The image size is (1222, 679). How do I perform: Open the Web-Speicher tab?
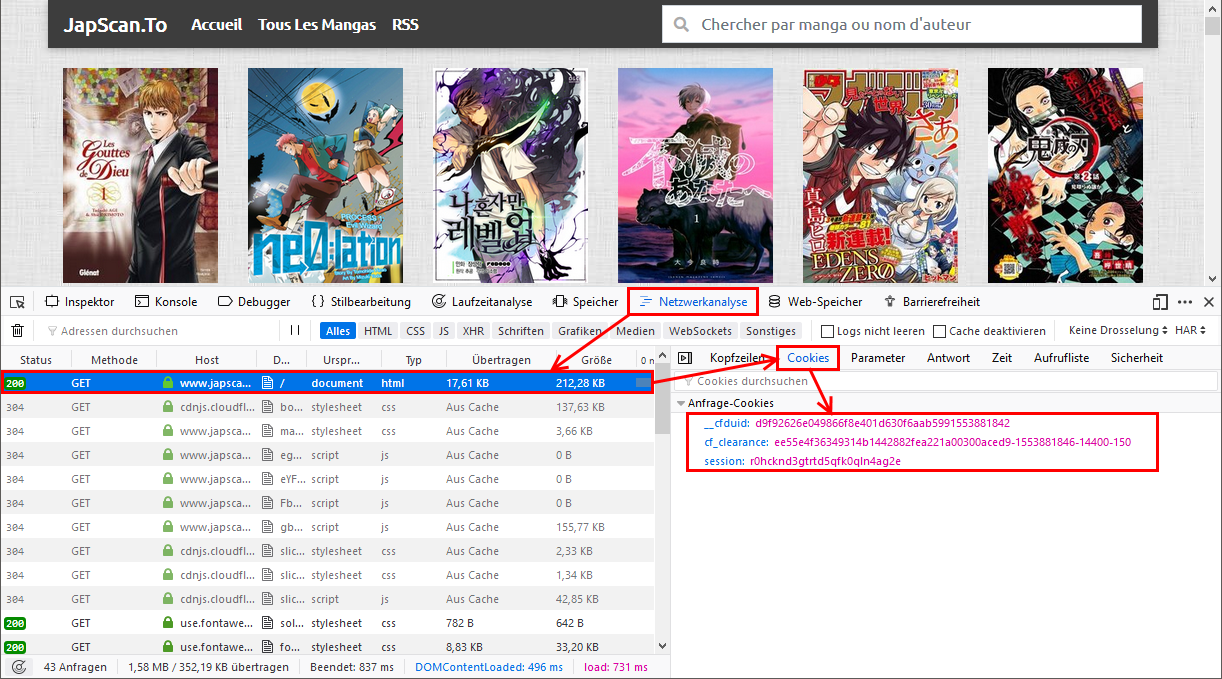pyautogui.click(x=815, y=302)
